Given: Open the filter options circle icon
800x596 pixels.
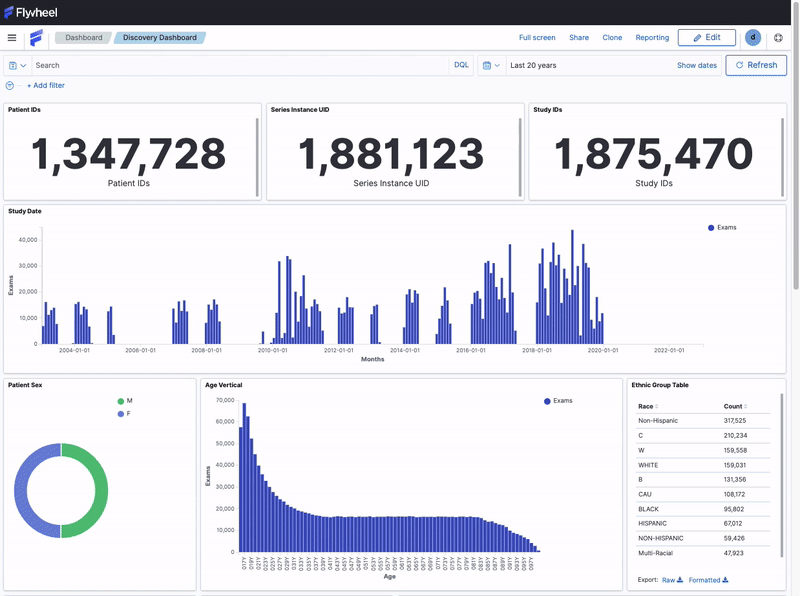Looking at the screenshot, I should point(10,86).
